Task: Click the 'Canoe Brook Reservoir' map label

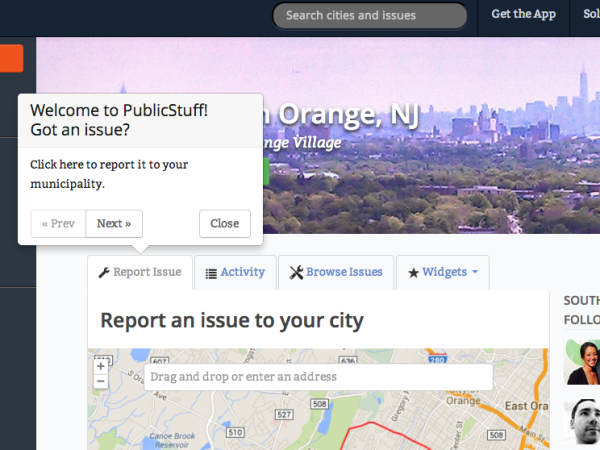Action: 172,440
